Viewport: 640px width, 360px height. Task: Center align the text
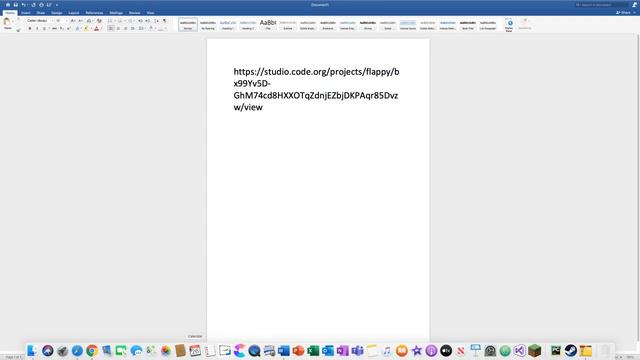(x=118, y=29)
